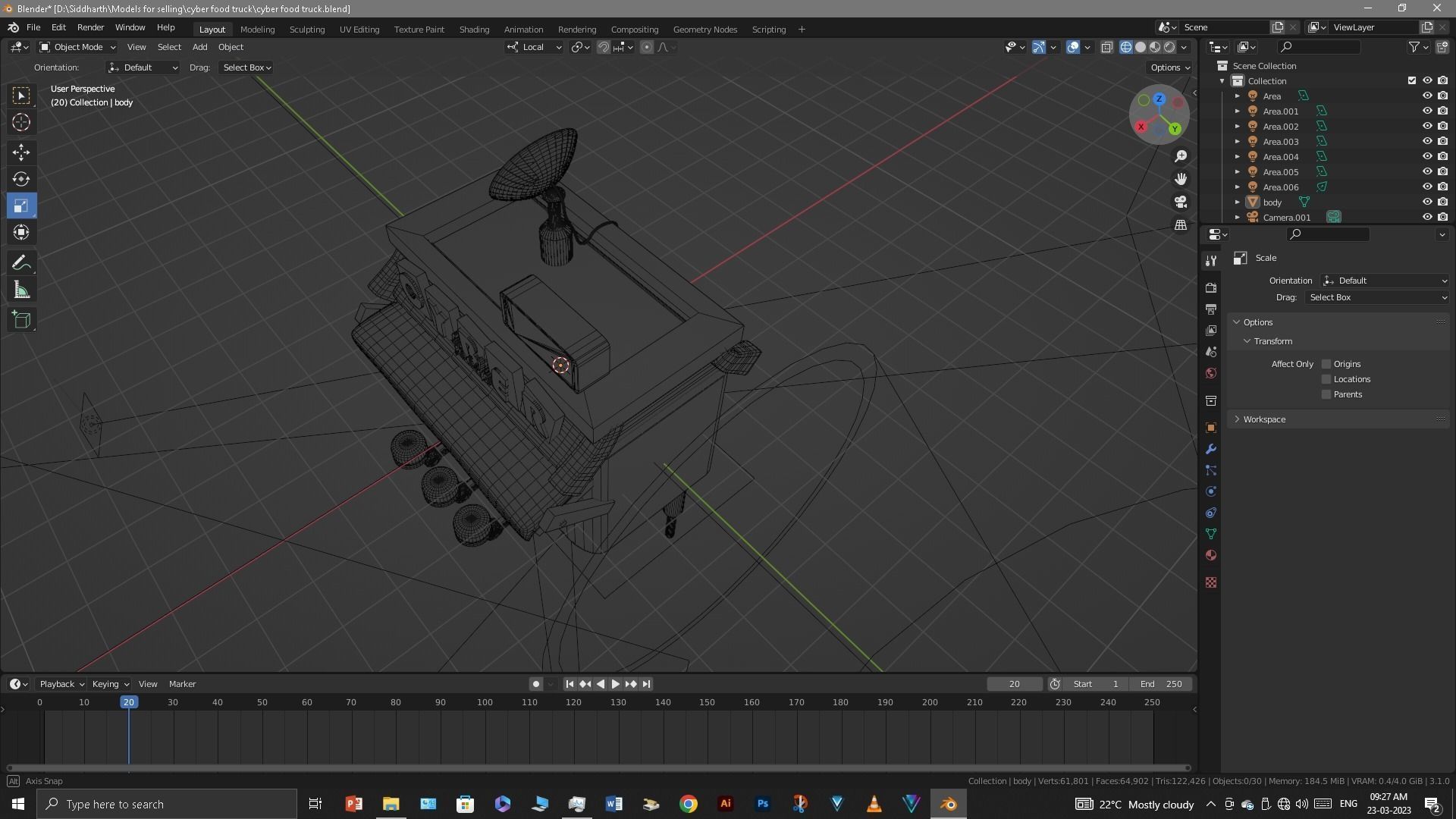Click the viewport zoom magnifier icon
The height and width of the screenshot is (819, 1456).
click(1181, 156)
